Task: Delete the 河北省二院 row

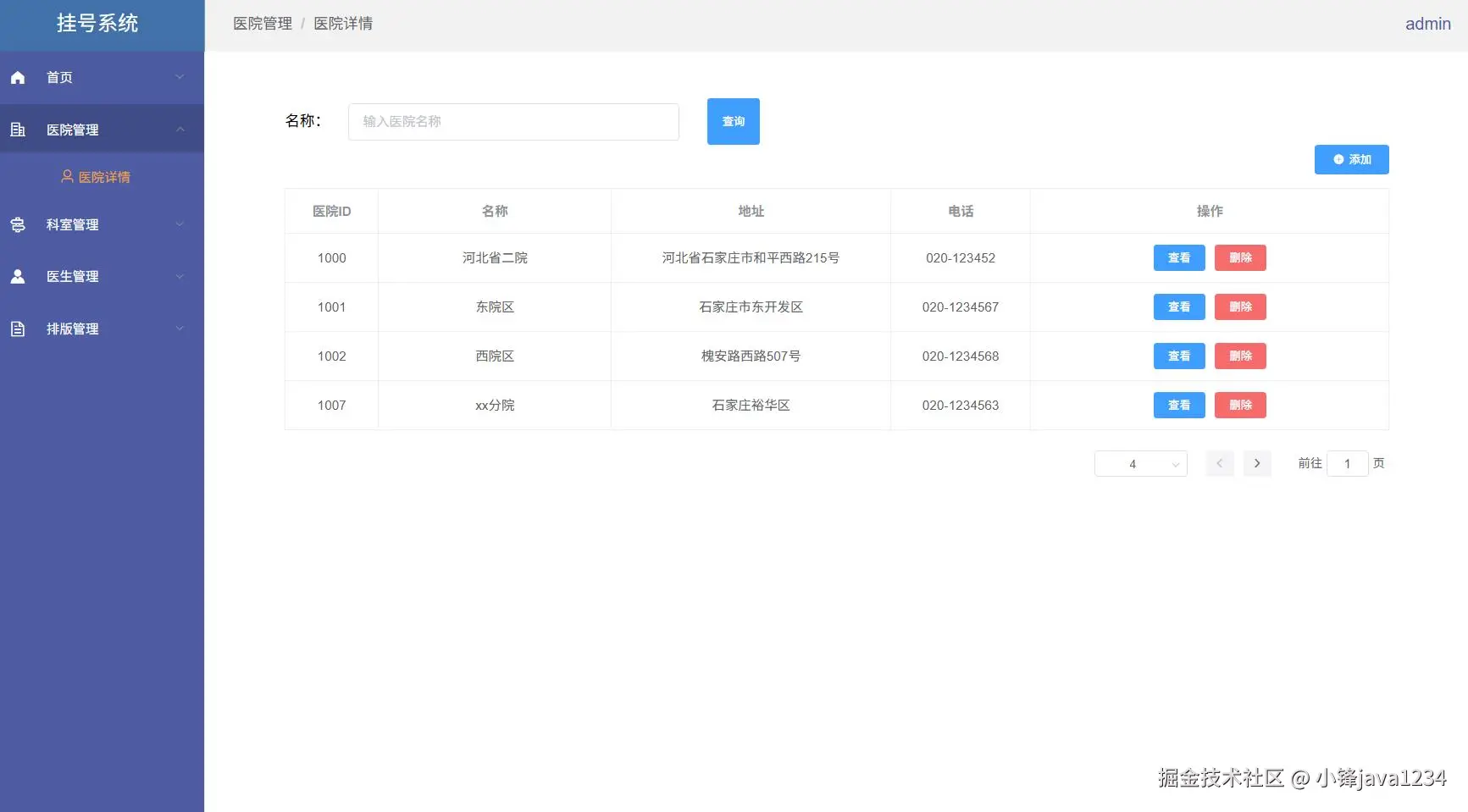Action: (1240, 258)
